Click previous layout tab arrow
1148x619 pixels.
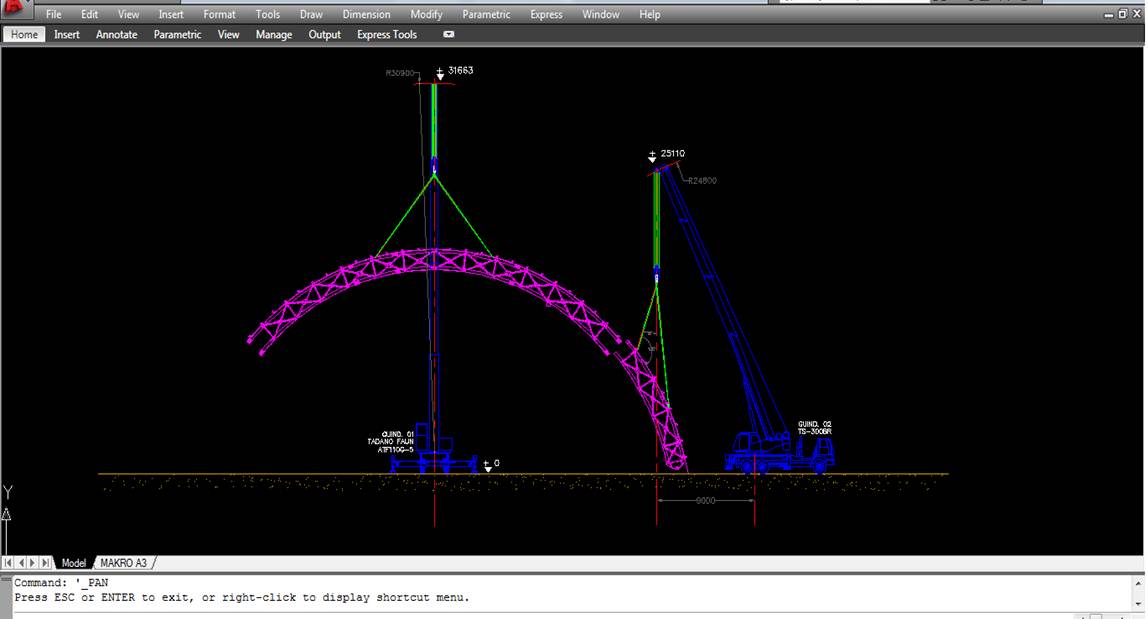point(21,563)
